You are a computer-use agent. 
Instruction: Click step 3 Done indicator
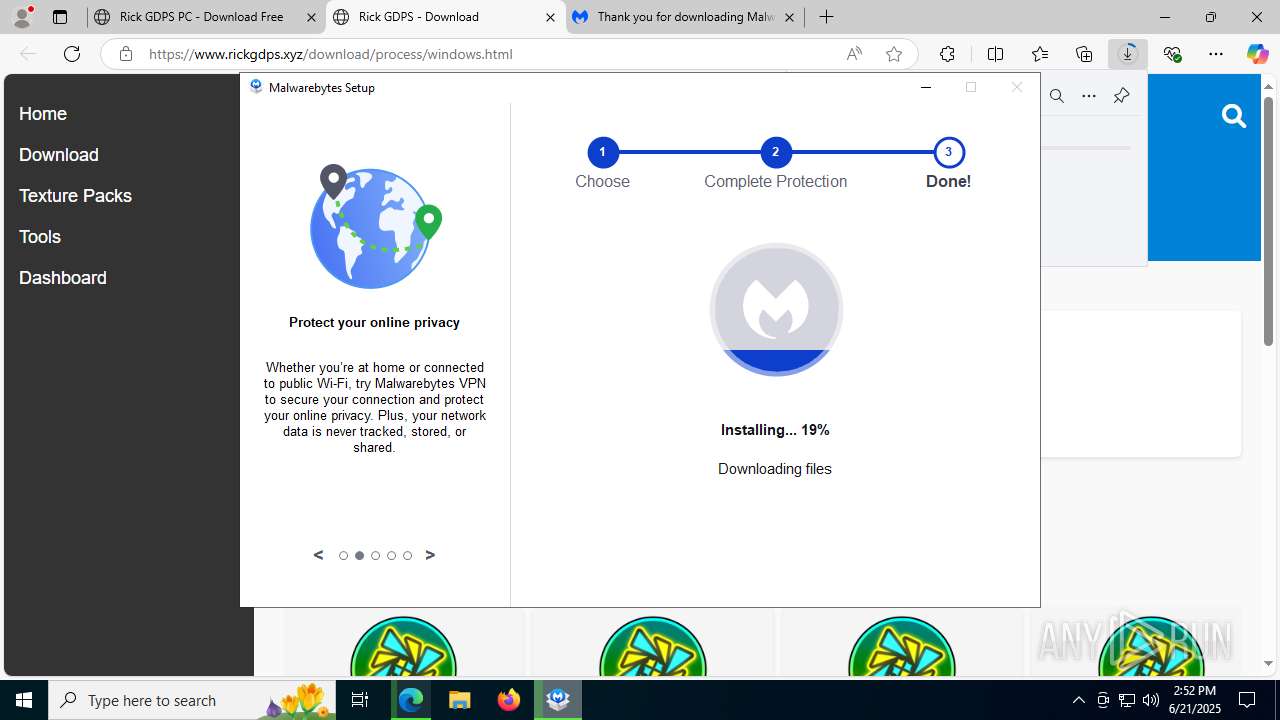point(948,152)
